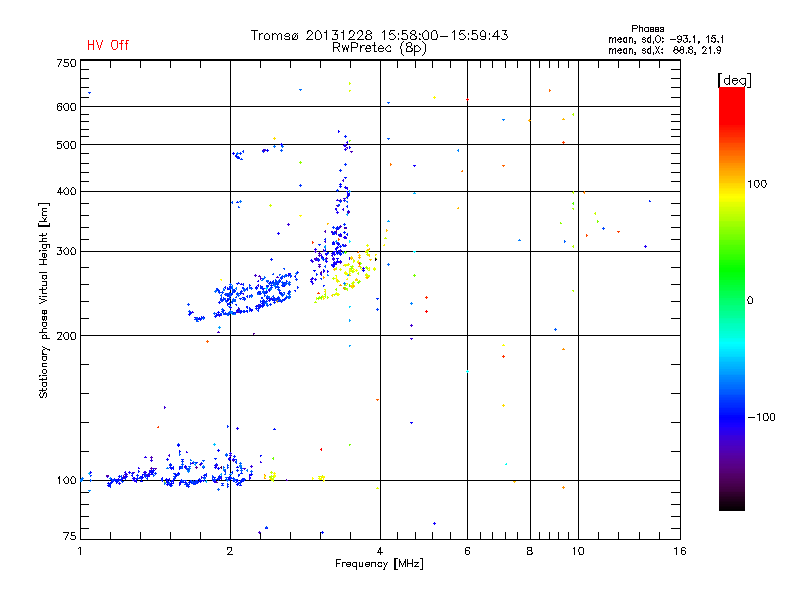This screenshot has height=600, width=800.
Task: Click the red 'HV Off' label
Action: (x=108, y=45)
